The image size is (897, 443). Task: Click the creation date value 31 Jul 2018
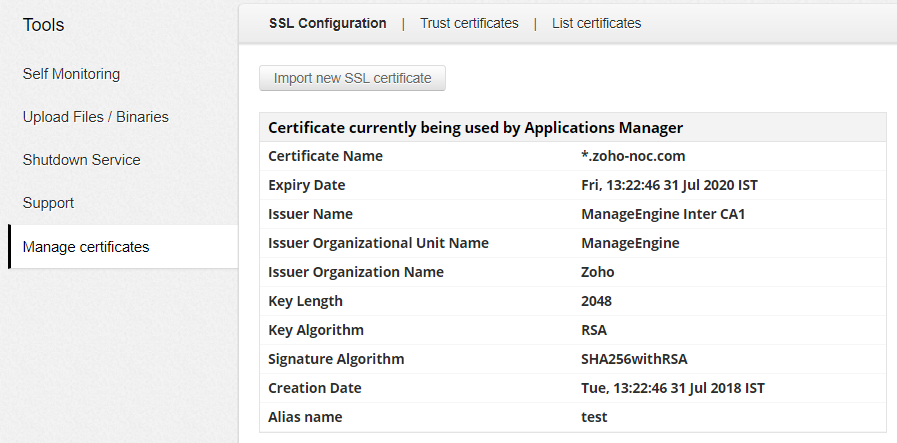[673, 388]
